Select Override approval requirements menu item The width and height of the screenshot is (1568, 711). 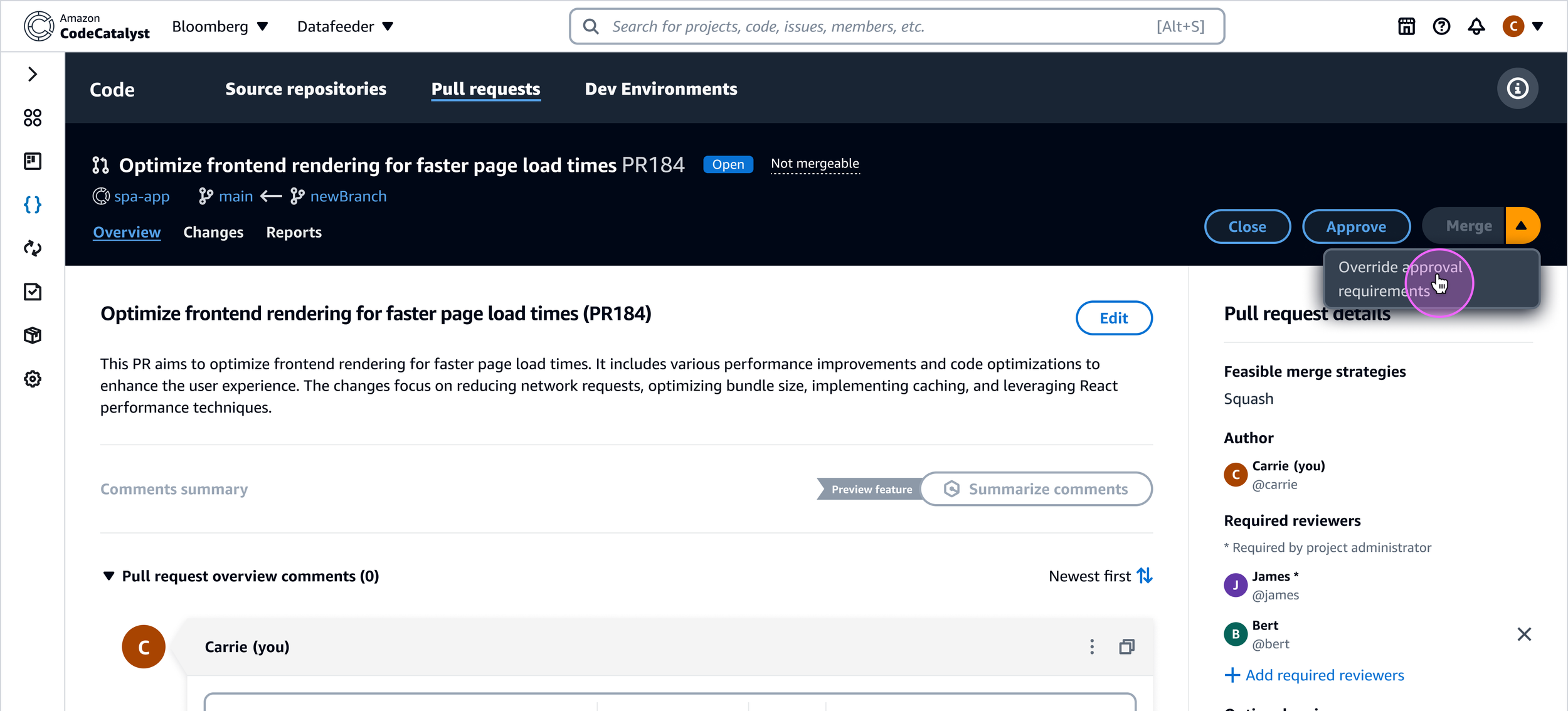pyautogui.click(x=1400, y=279)
